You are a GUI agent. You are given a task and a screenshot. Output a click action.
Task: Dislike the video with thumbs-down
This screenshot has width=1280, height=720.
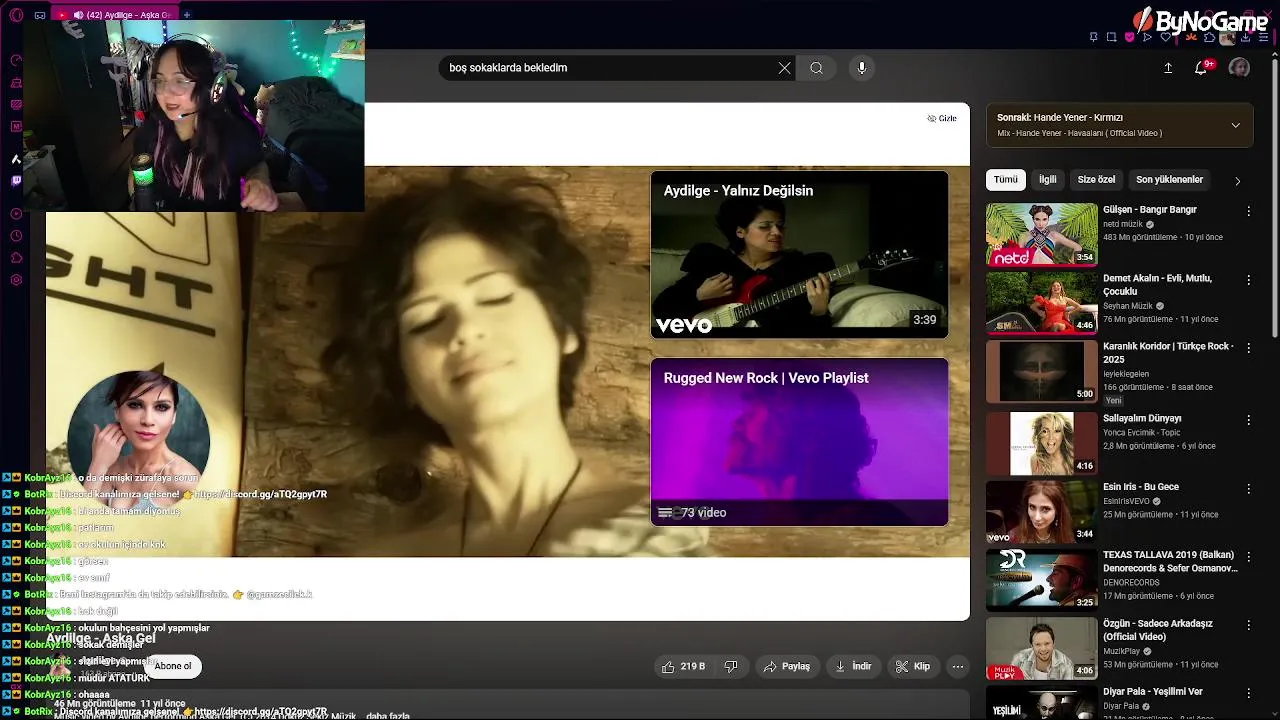click(x=731, y=666)
